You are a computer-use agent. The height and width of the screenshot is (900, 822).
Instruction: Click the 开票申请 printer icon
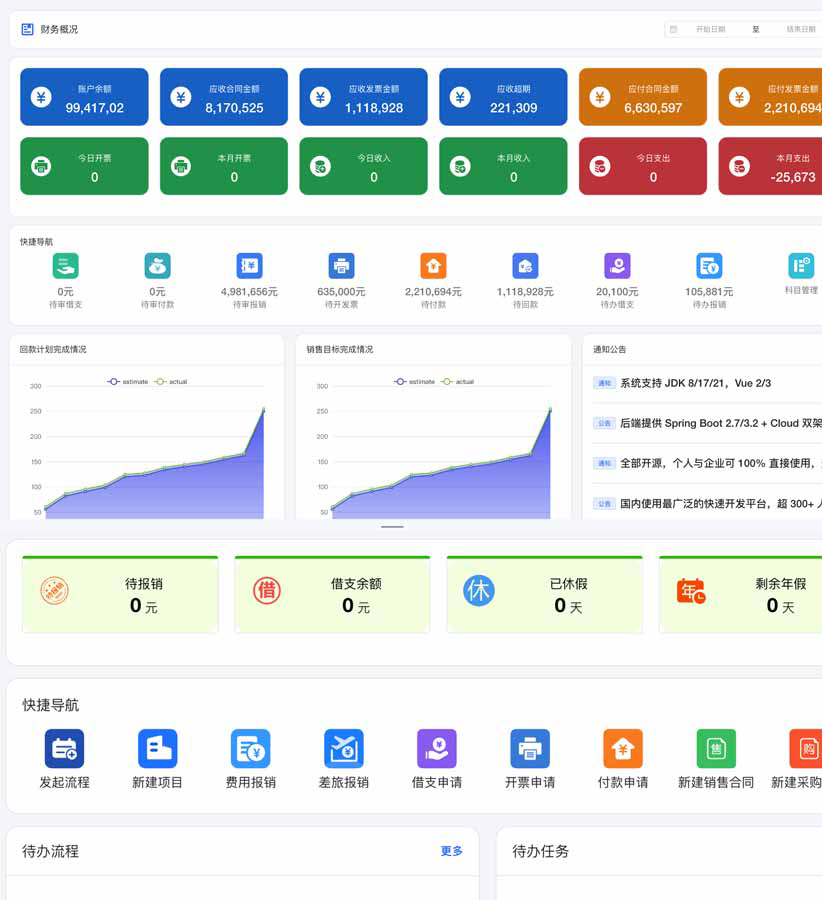530,748
